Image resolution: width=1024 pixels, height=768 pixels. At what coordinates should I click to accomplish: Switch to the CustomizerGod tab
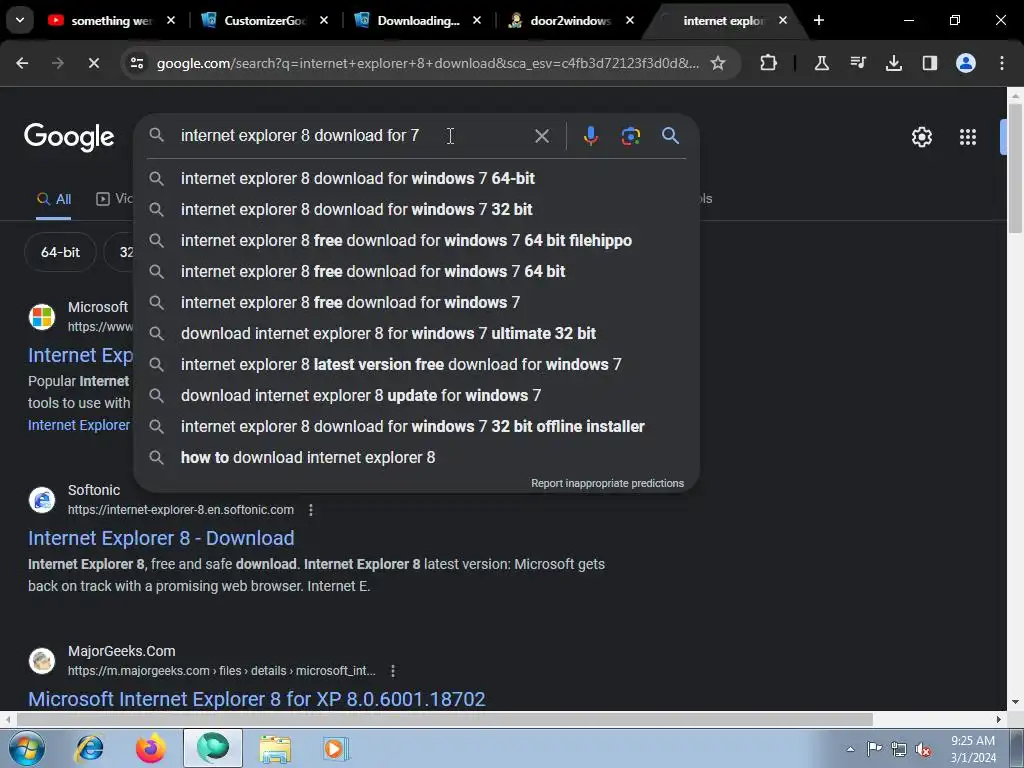point(264,20)
